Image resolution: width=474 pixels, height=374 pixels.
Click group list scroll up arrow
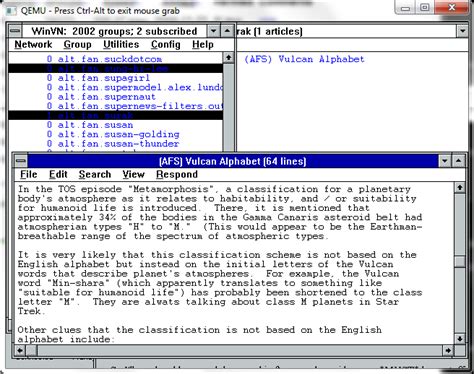[x=228, y=58]
